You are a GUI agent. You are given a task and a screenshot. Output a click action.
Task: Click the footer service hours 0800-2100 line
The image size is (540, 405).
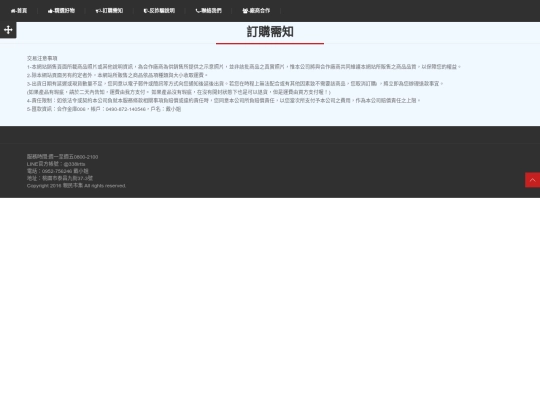coord(62,157)
